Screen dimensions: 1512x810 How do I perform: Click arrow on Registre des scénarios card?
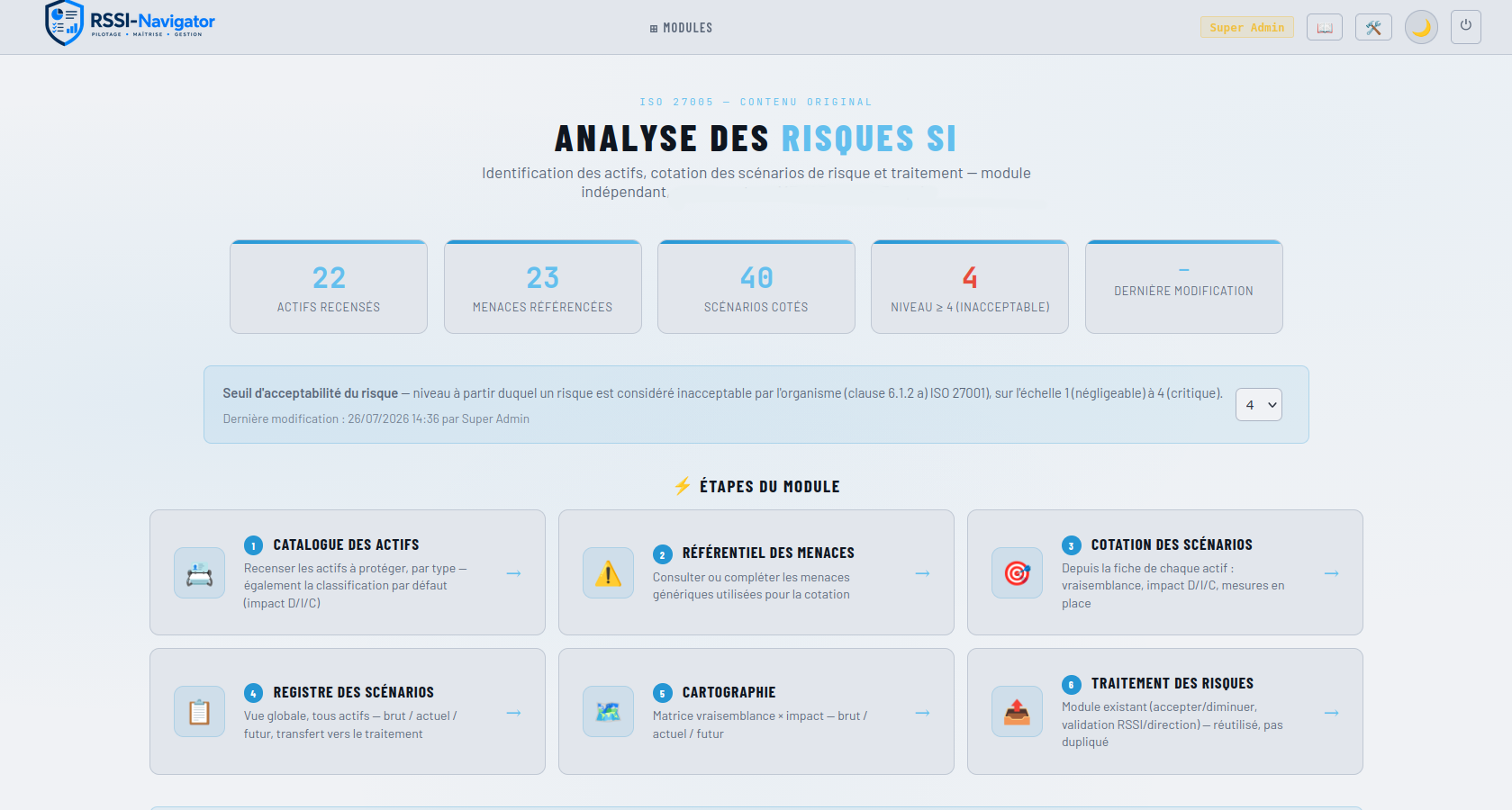[513, 713]
